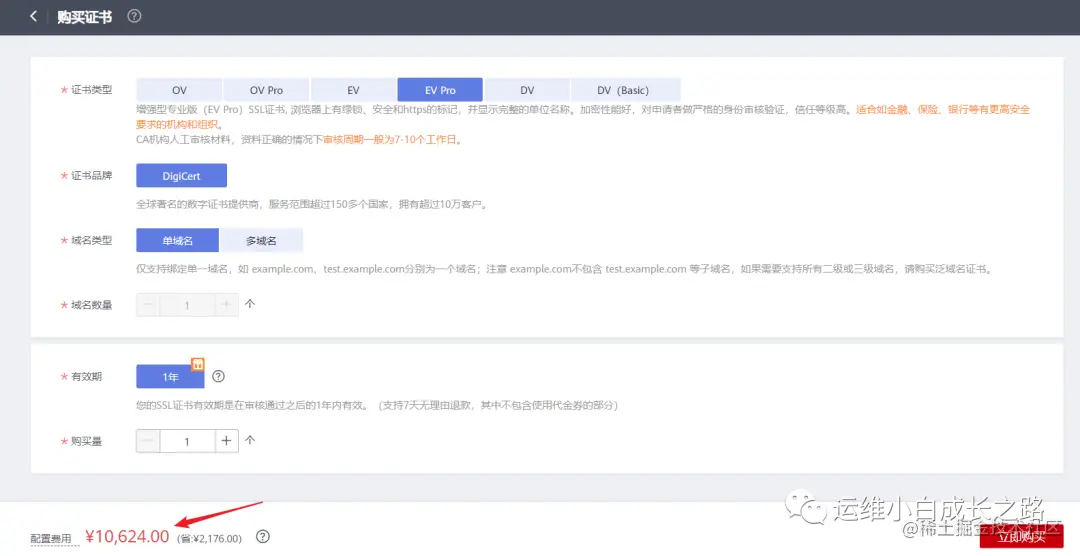Click the 域名类型 label
Screen dimensions: 1080x556
point(91,240)
